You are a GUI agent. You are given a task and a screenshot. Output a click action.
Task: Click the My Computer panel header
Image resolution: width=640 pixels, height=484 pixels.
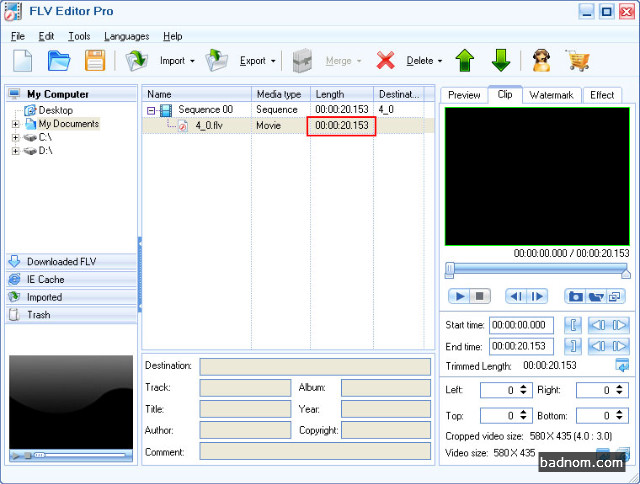click(71, 94)
